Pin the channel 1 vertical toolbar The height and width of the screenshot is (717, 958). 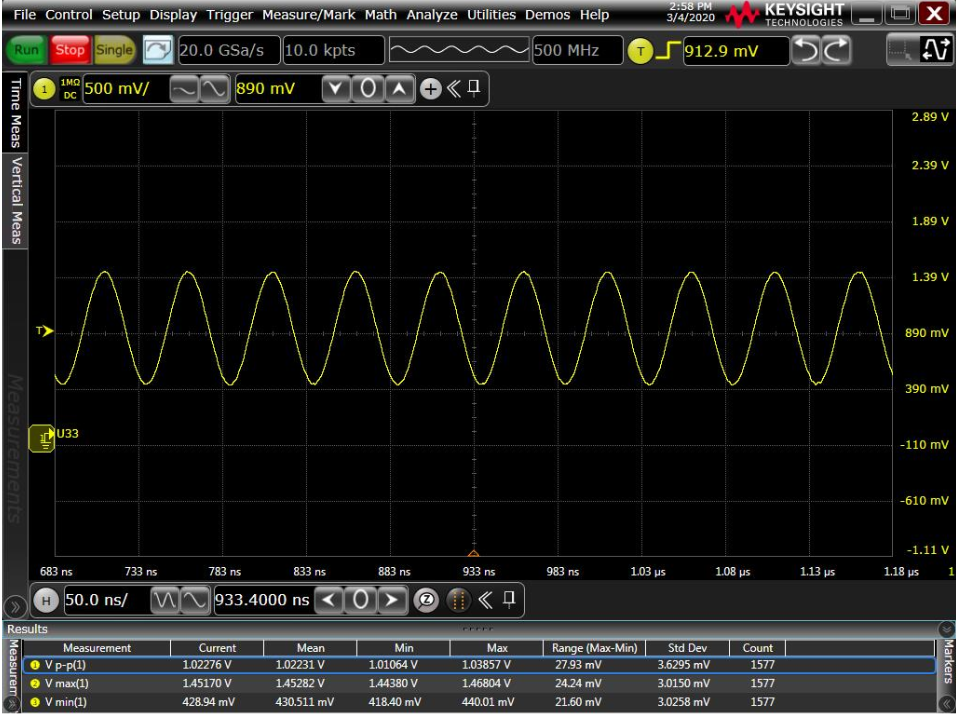click(x=474, y=89)
